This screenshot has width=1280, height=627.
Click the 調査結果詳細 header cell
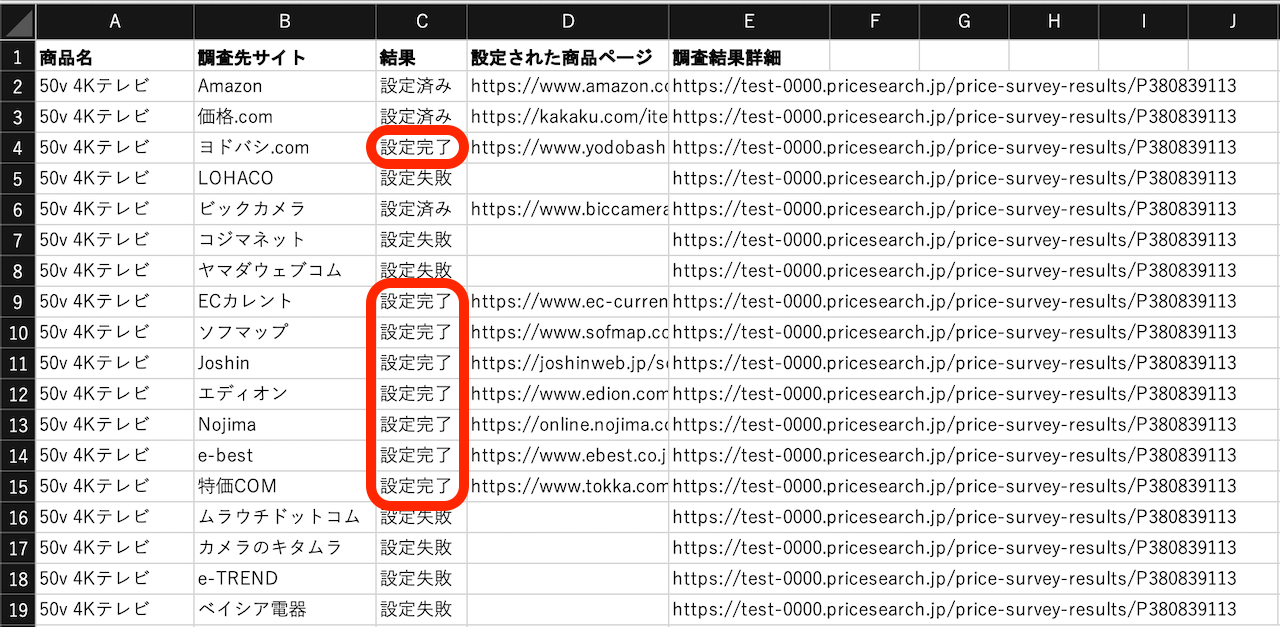749,56
